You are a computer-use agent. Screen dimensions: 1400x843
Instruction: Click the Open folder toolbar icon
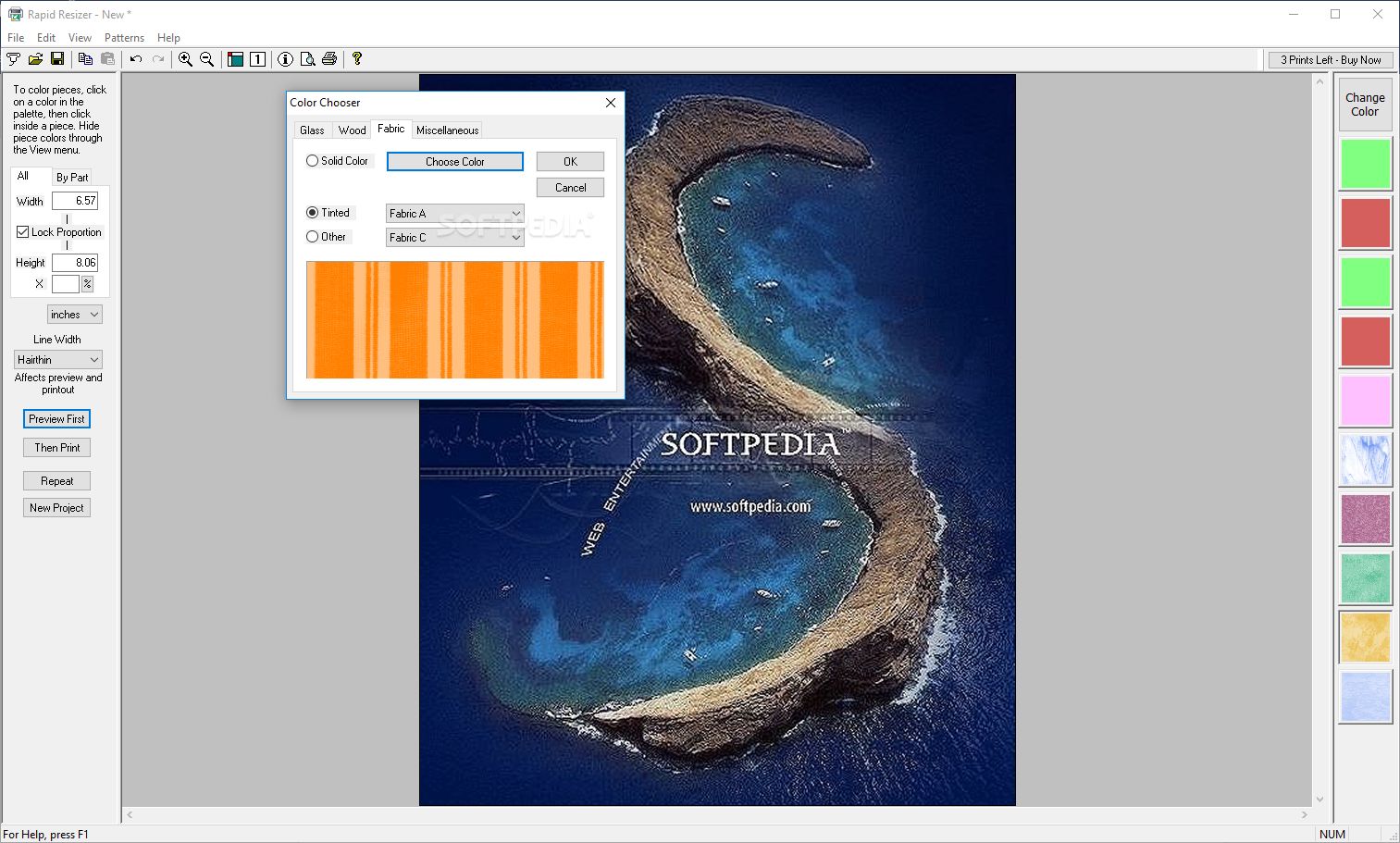35,59
